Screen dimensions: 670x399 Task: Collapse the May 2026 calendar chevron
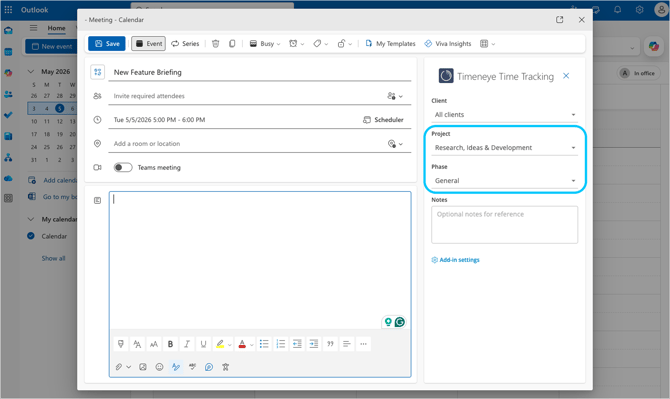click(31, 71)
